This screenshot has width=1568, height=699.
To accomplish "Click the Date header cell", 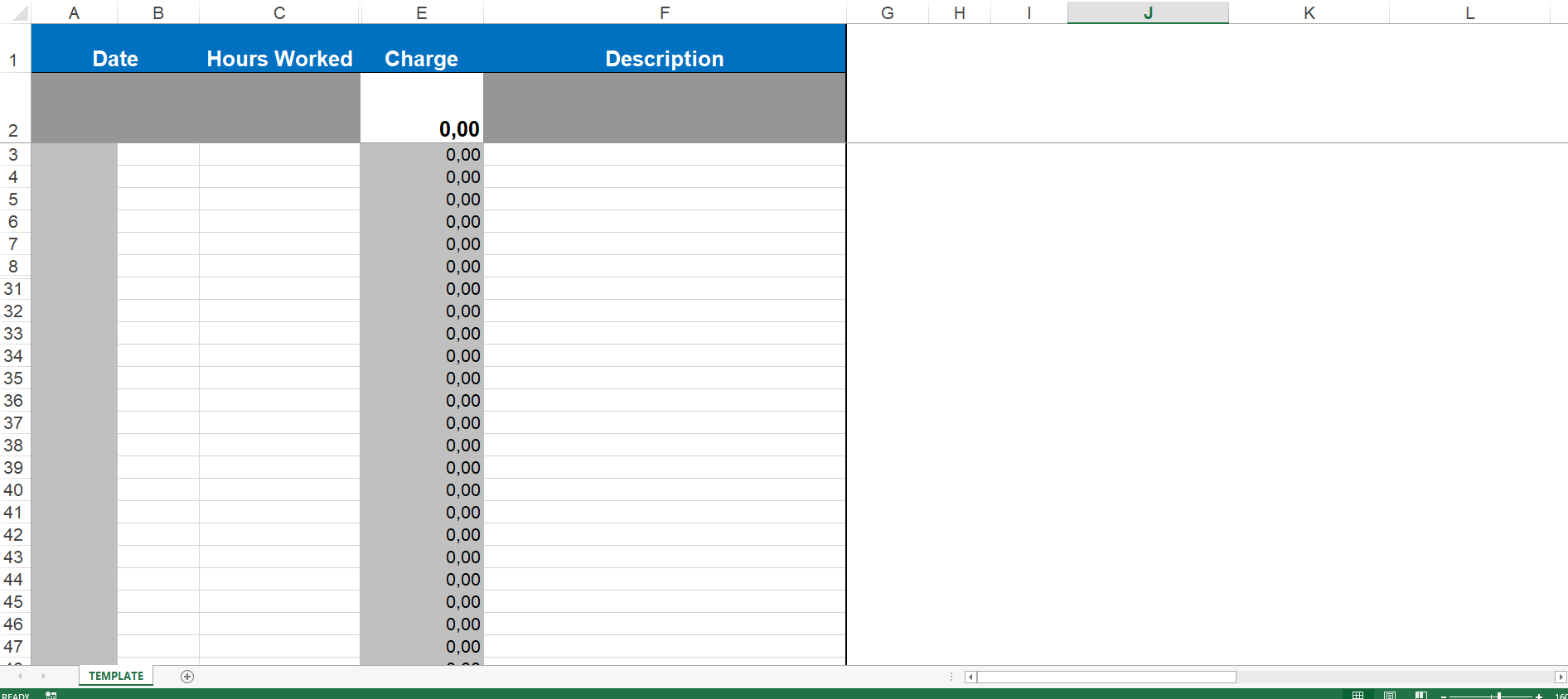I will point(115,49).
